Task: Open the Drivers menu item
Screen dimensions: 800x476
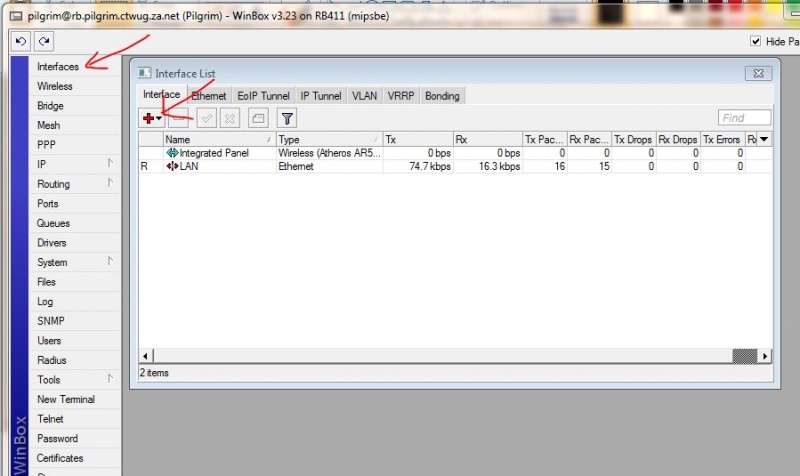Action: [52, 243]
